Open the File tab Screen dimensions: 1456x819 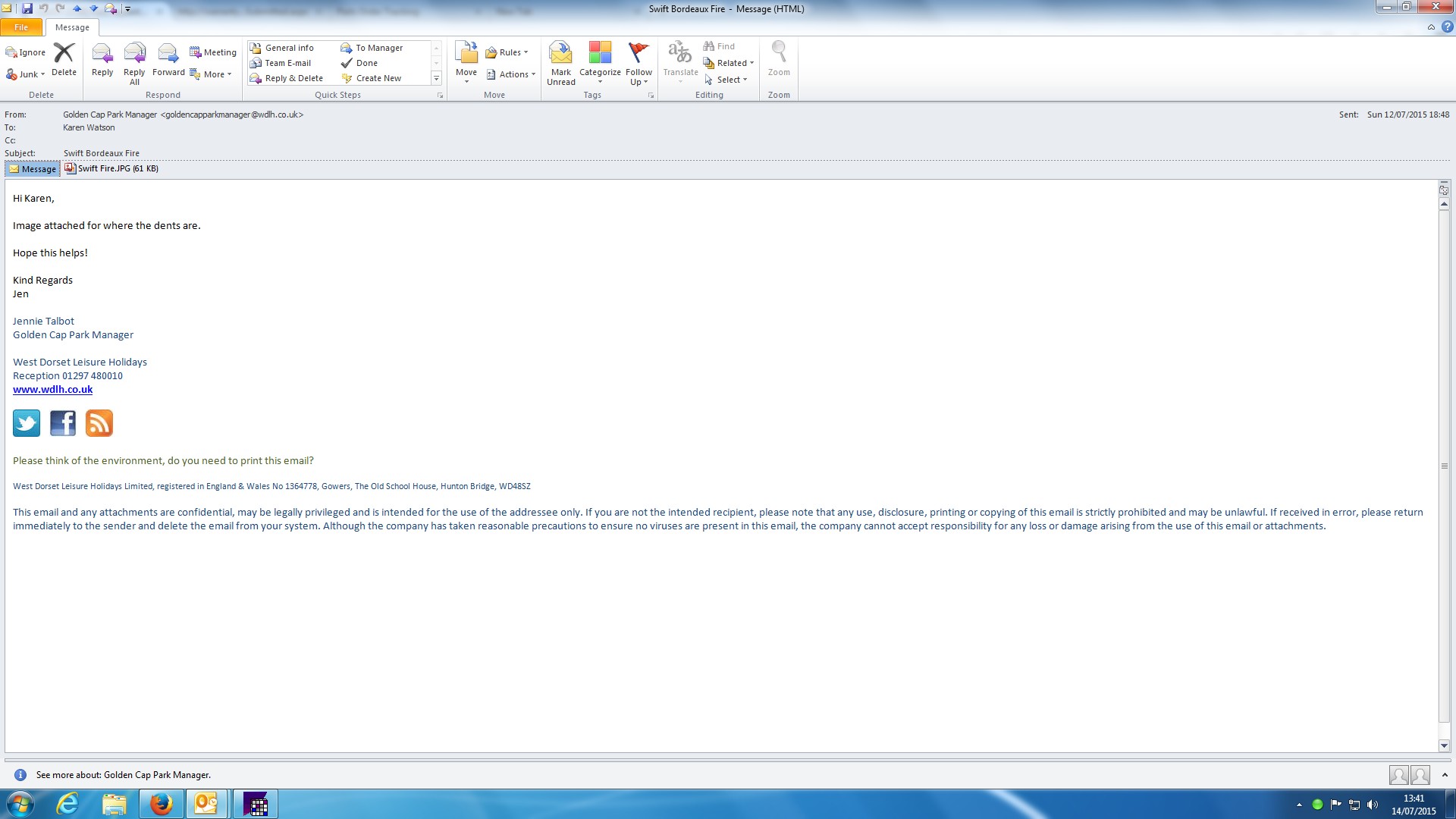pyautogui.click(x=21, y=27)
